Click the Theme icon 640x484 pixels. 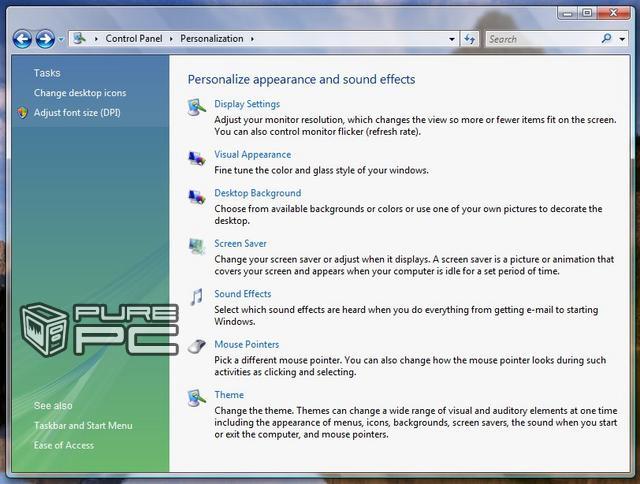[x=197, y=397]
